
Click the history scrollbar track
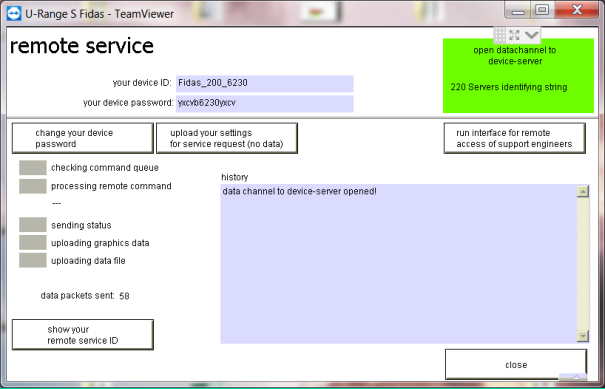click(x=583, y=264)
